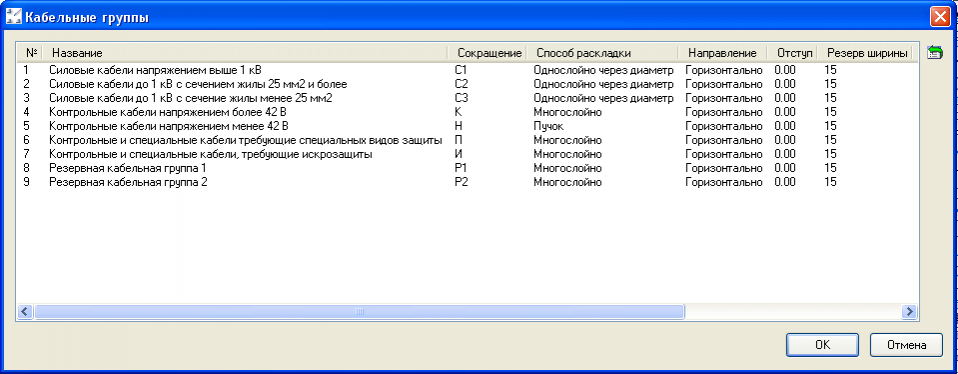
Task: Click abbreviation cell С1
Action: 461,70
